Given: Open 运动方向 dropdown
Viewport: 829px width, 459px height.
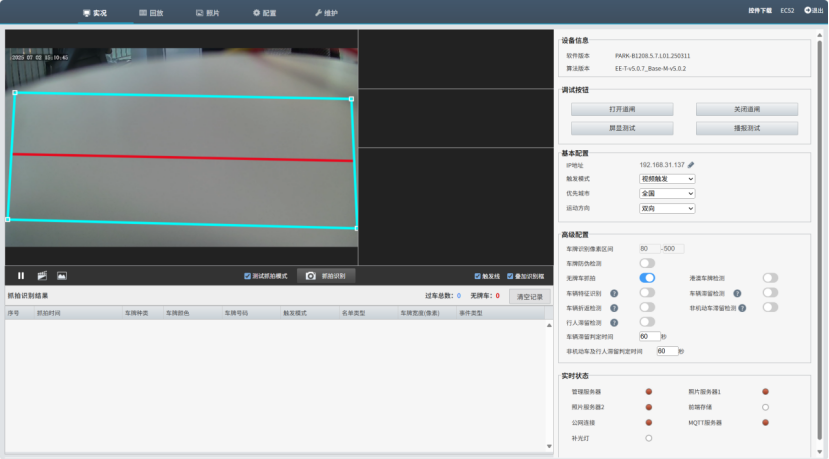Looking at the screenshot, I should [667, 208].
